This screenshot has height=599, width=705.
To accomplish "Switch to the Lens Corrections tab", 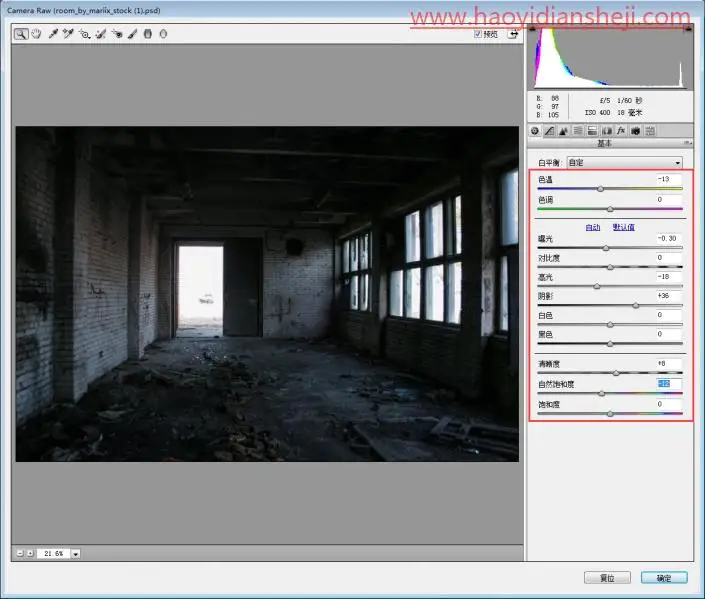I will (x=607, y=131).
